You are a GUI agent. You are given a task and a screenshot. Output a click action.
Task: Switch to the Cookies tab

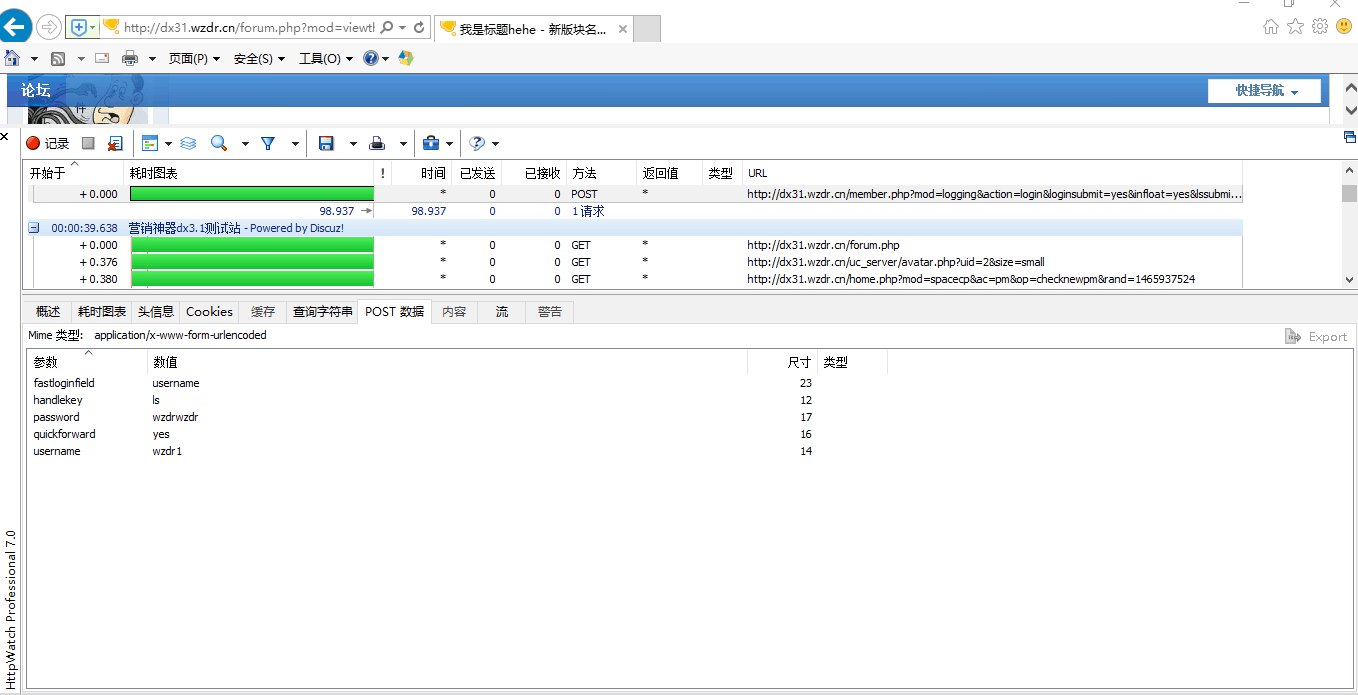(x=209, y=312)
